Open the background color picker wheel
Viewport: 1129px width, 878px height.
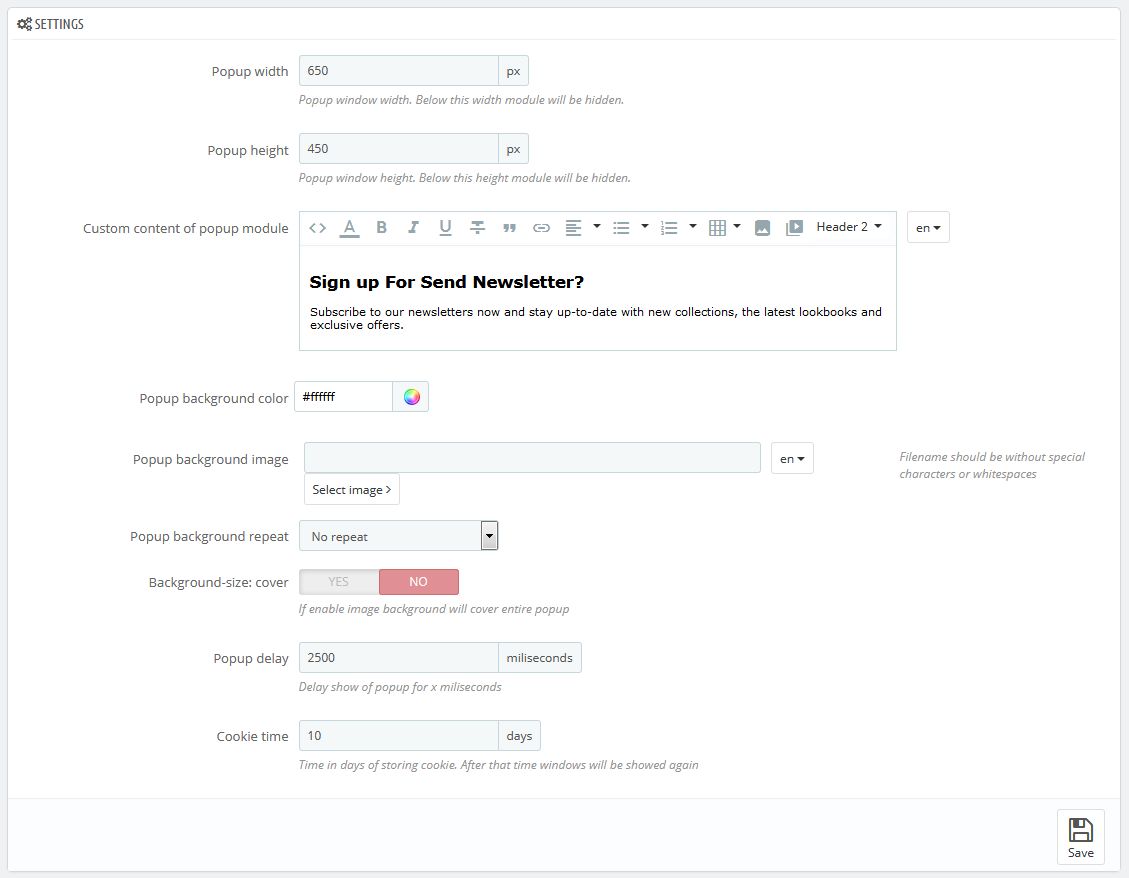pyautogui.click(x=411, y=397)
